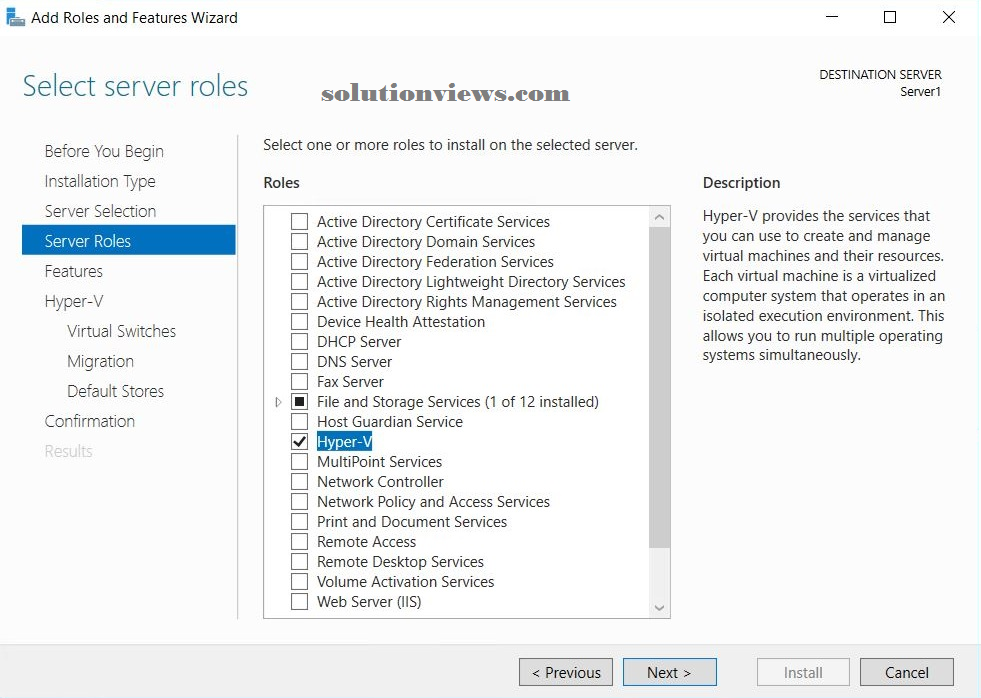
Task: Uncheck the Hyper-V role checkbox
Action: coord(300,442)
